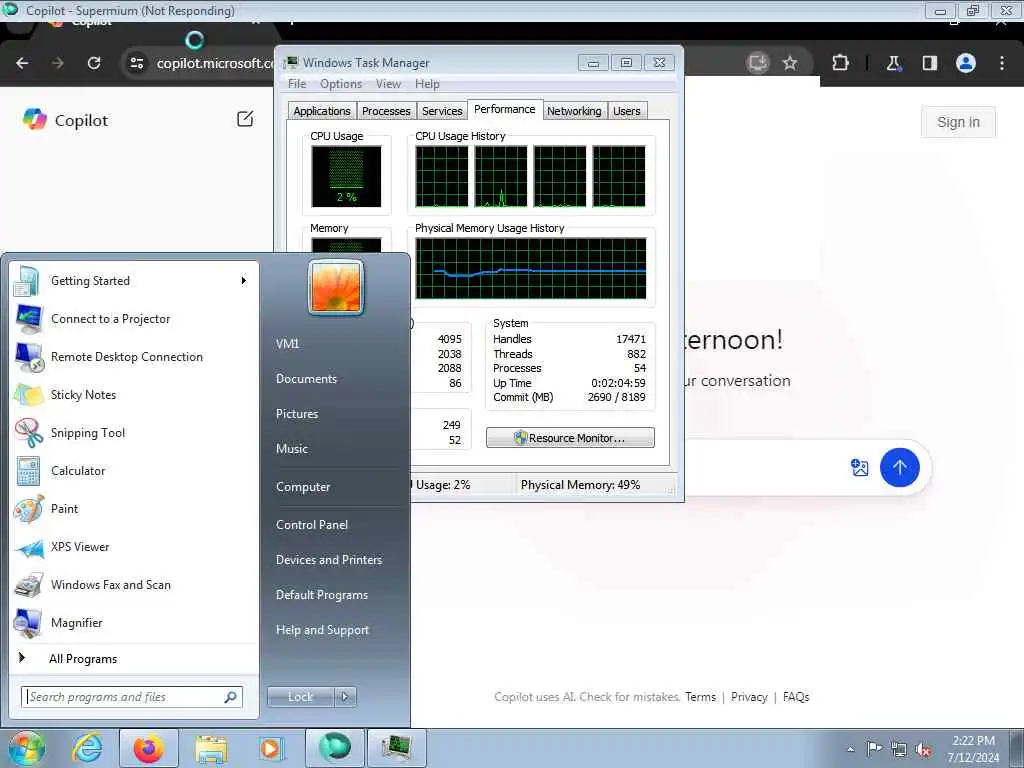Open Windows Explorer from the taskbar
Viewport: 1024px width, 768px height.
pos(211,748)
